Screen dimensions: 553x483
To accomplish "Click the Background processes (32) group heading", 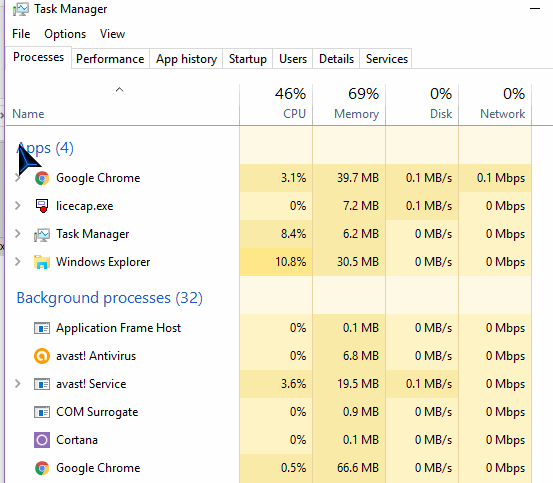I will coord(110,298).
